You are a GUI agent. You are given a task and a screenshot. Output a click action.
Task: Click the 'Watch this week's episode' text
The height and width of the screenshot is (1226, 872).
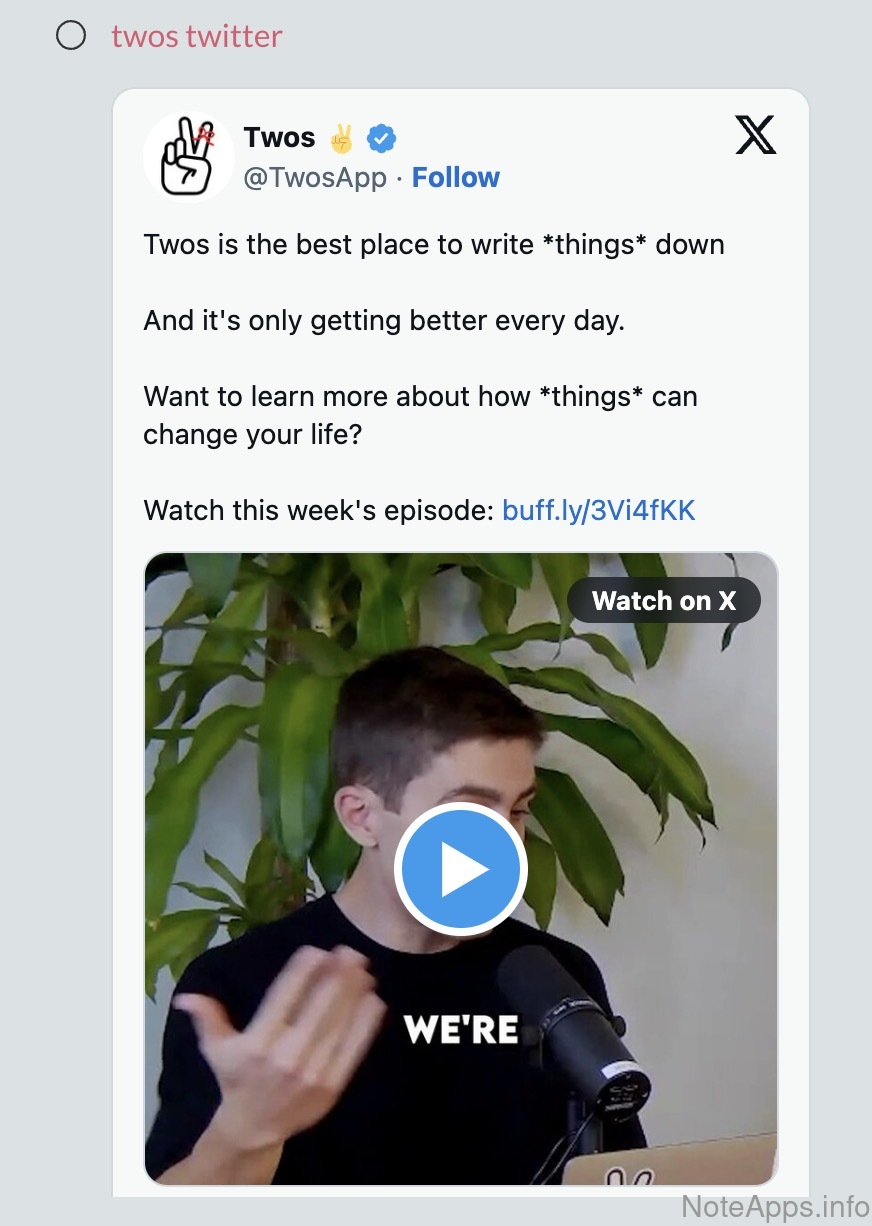click(x=319, y=511)
